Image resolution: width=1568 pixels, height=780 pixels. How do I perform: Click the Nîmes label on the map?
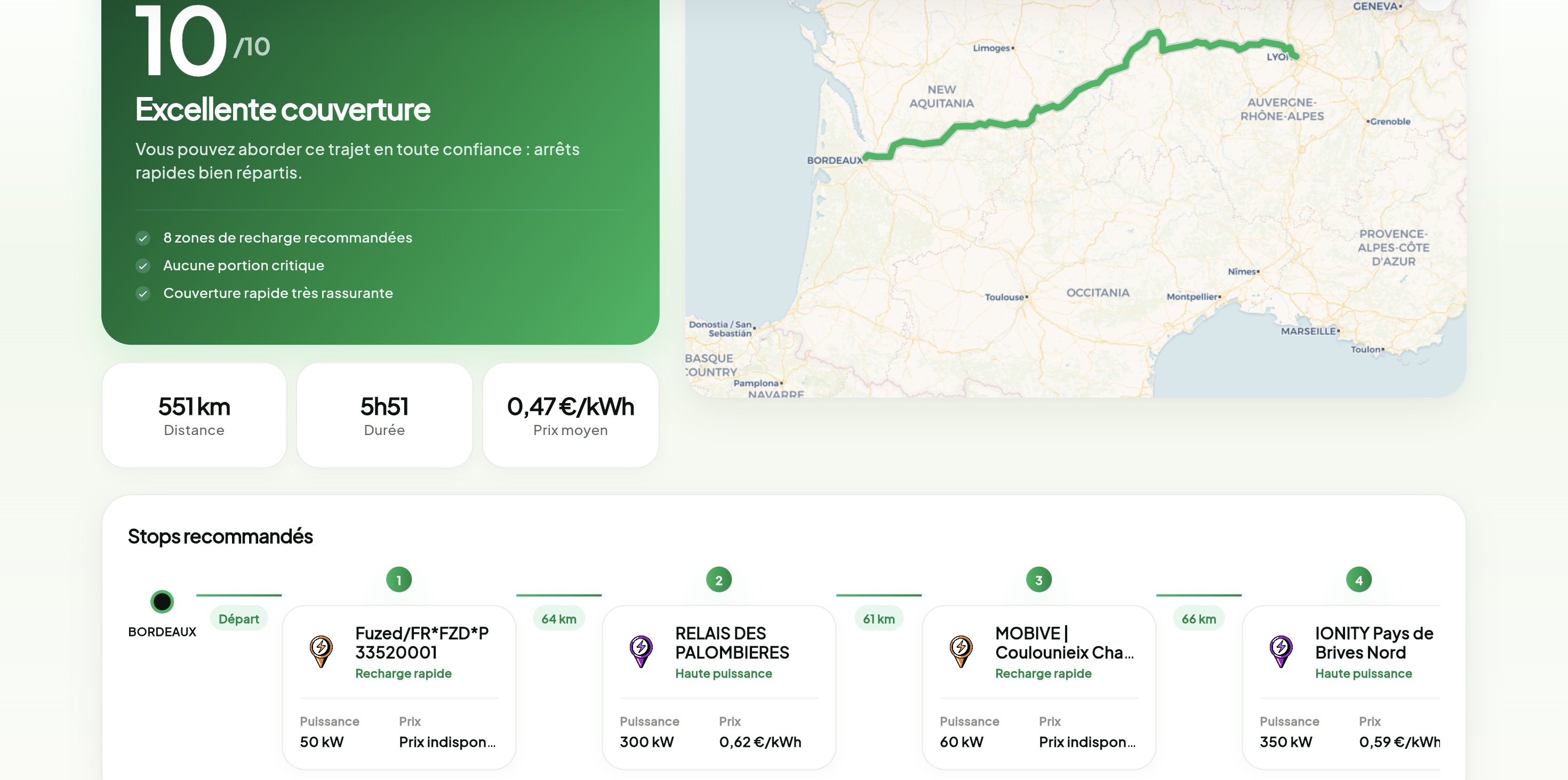pyautogui.click(x=1244, y=272)
